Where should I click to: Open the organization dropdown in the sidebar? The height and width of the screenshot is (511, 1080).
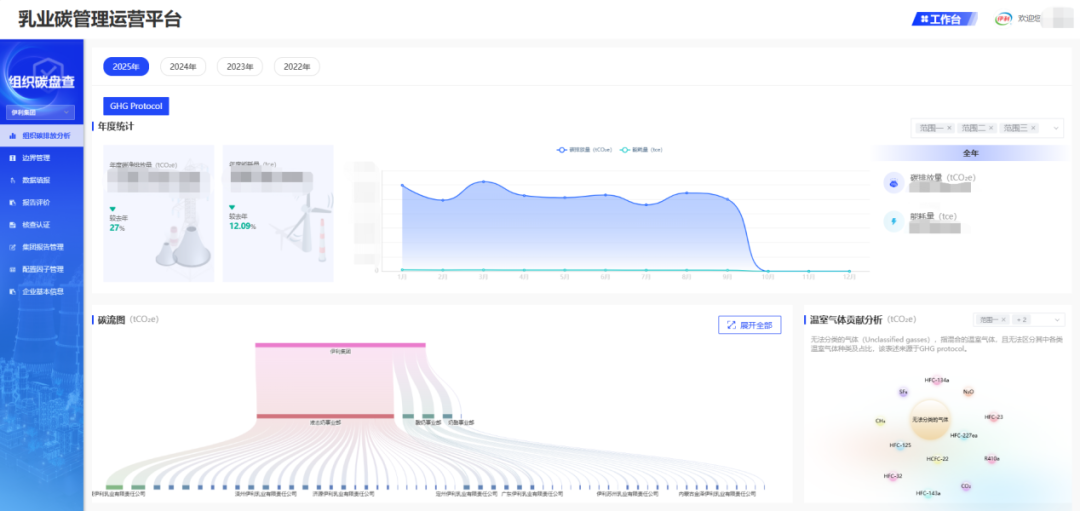pos(40,113)
